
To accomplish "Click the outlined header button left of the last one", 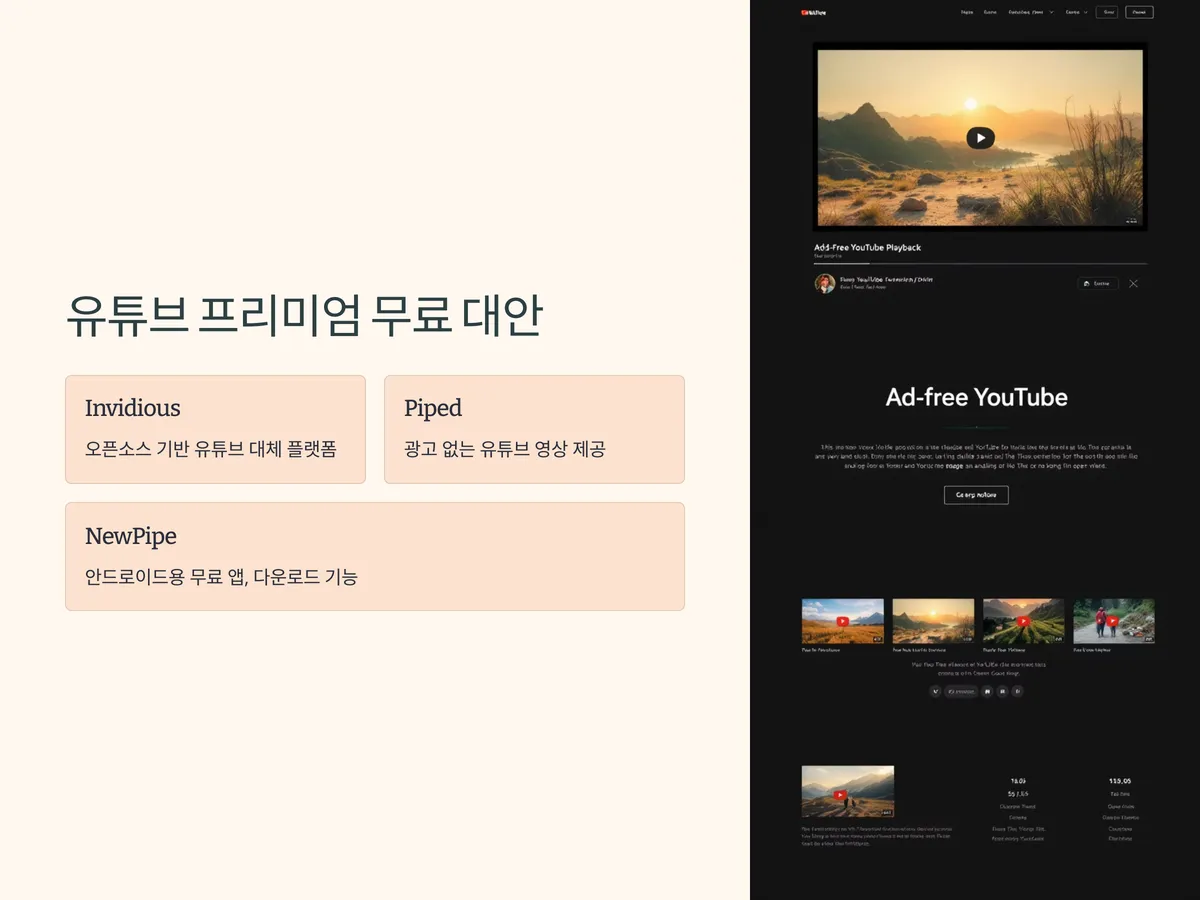I will click(x=1107, y=12).
